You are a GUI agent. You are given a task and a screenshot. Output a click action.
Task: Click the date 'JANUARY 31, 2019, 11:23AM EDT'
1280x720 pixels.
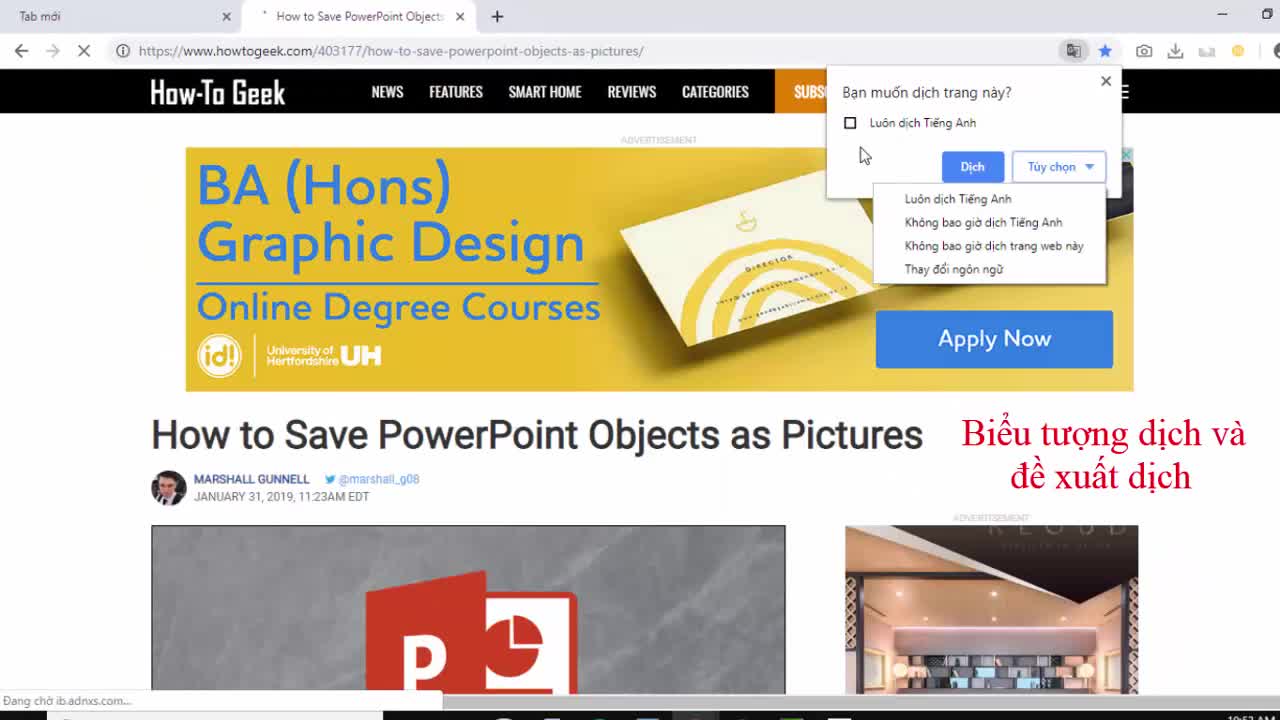tap(282, 497)
